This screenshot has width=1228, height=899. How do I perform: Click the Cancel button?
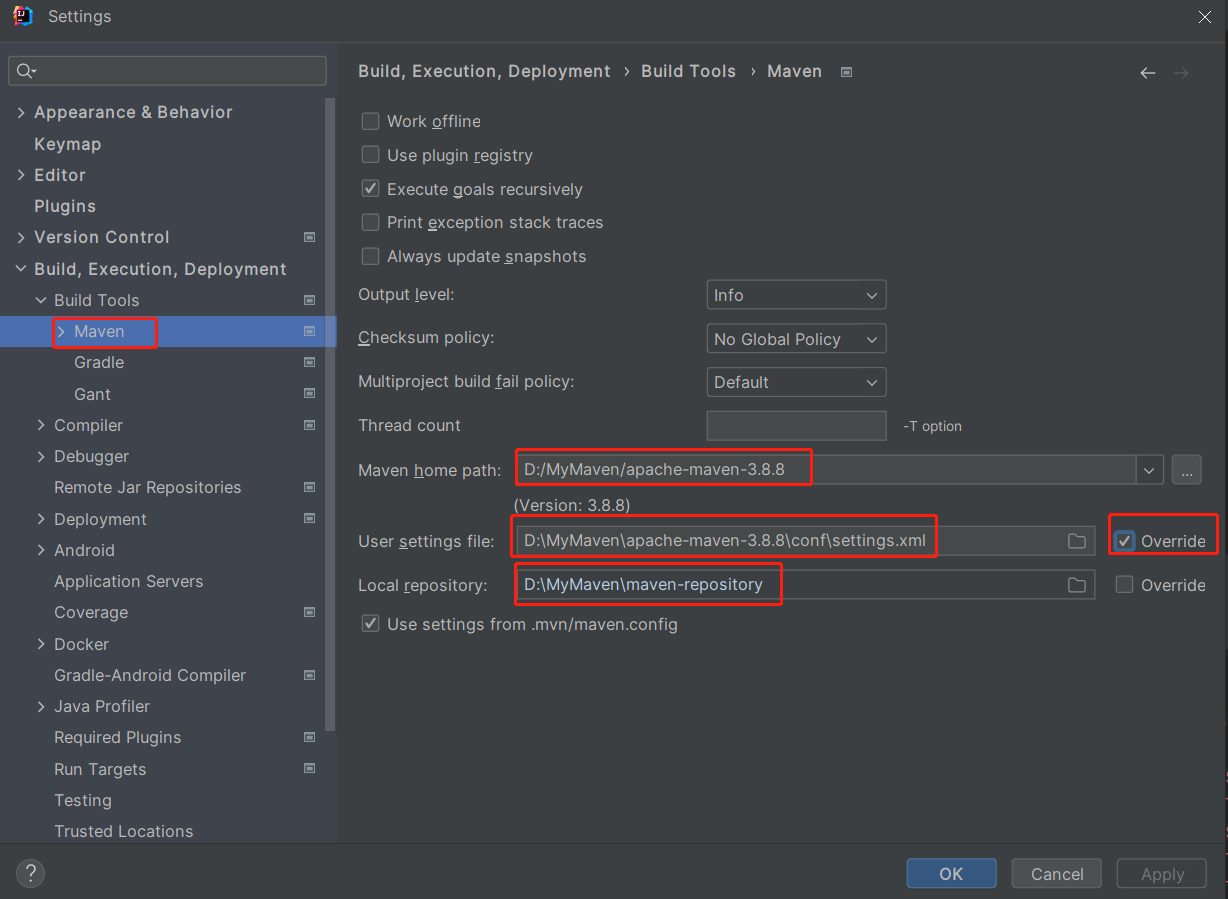[1056, 873]
